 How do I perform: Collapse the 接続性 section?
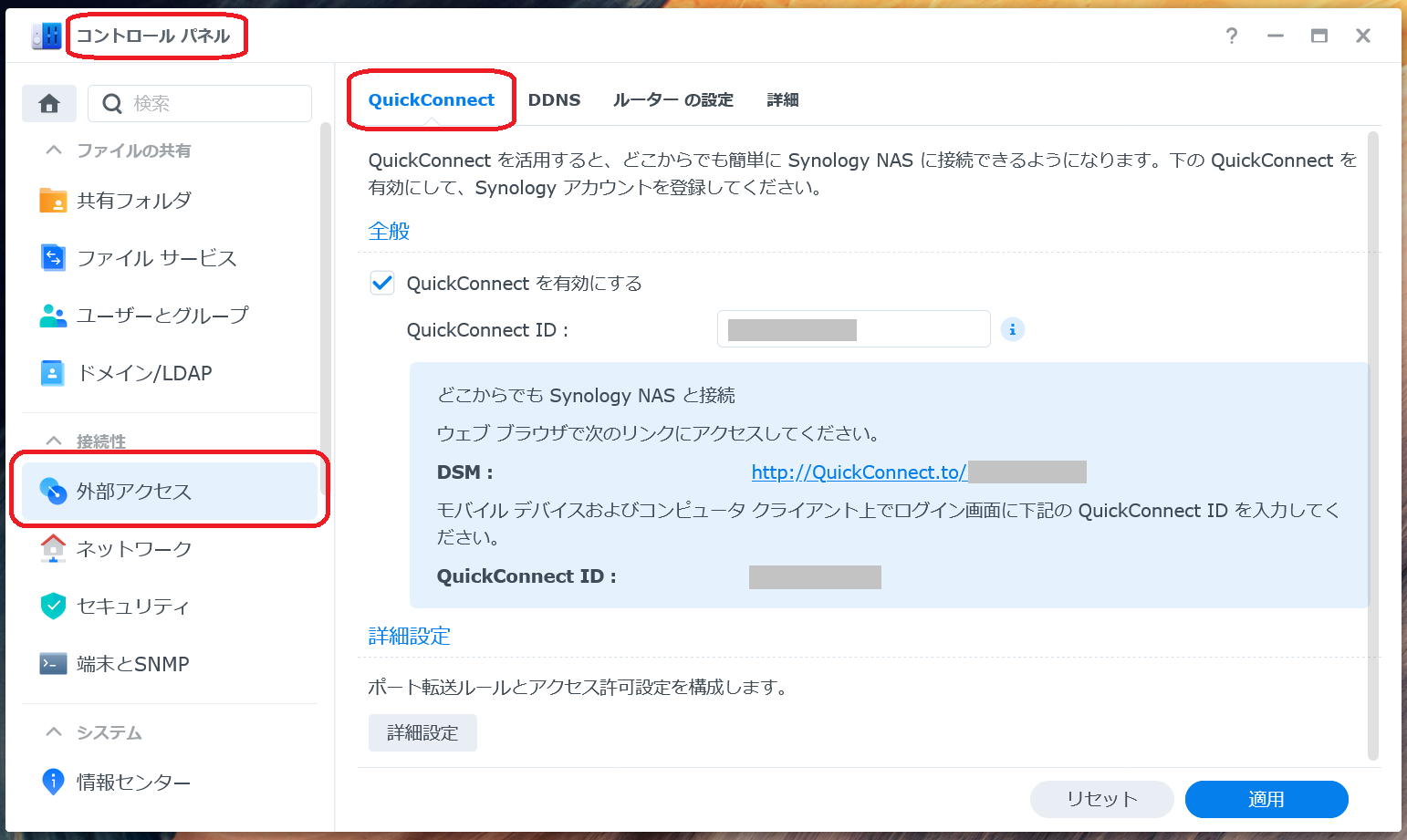[x=52, y=441]
